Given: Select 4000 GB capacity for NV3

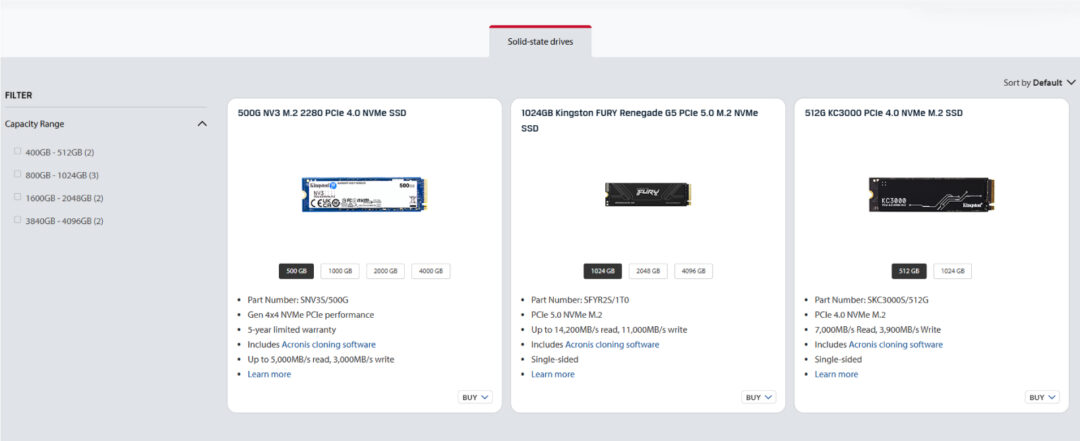Looking at the screenshot, I should pyautogui.click(x=431, y=271).
